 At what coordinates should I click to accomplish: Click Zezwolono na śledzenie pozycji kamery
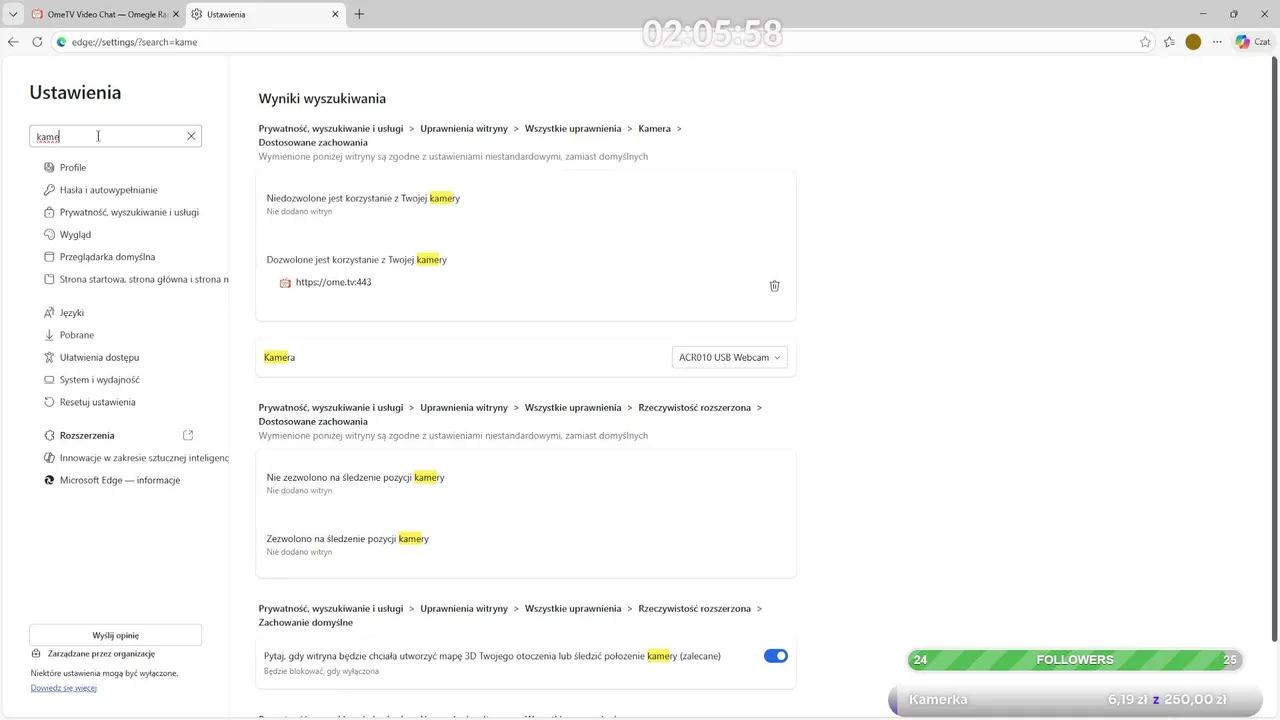tap(347, 538)
